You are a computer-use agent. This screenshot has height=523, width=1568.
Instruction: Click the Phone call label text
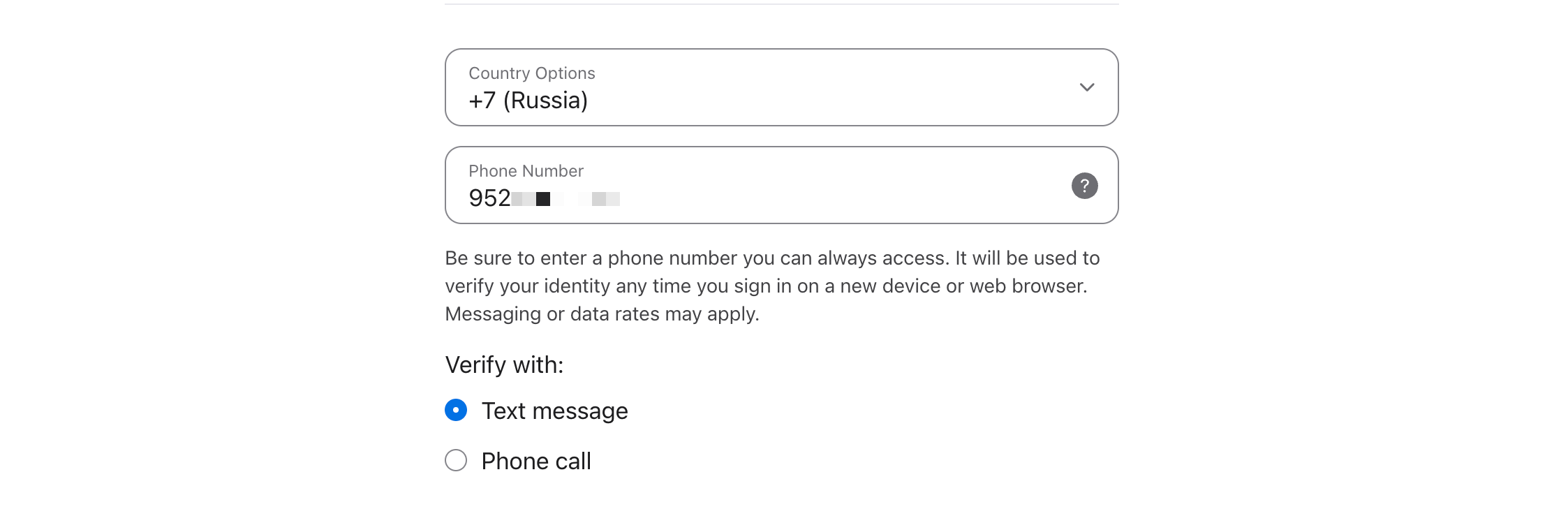[535, 461]
